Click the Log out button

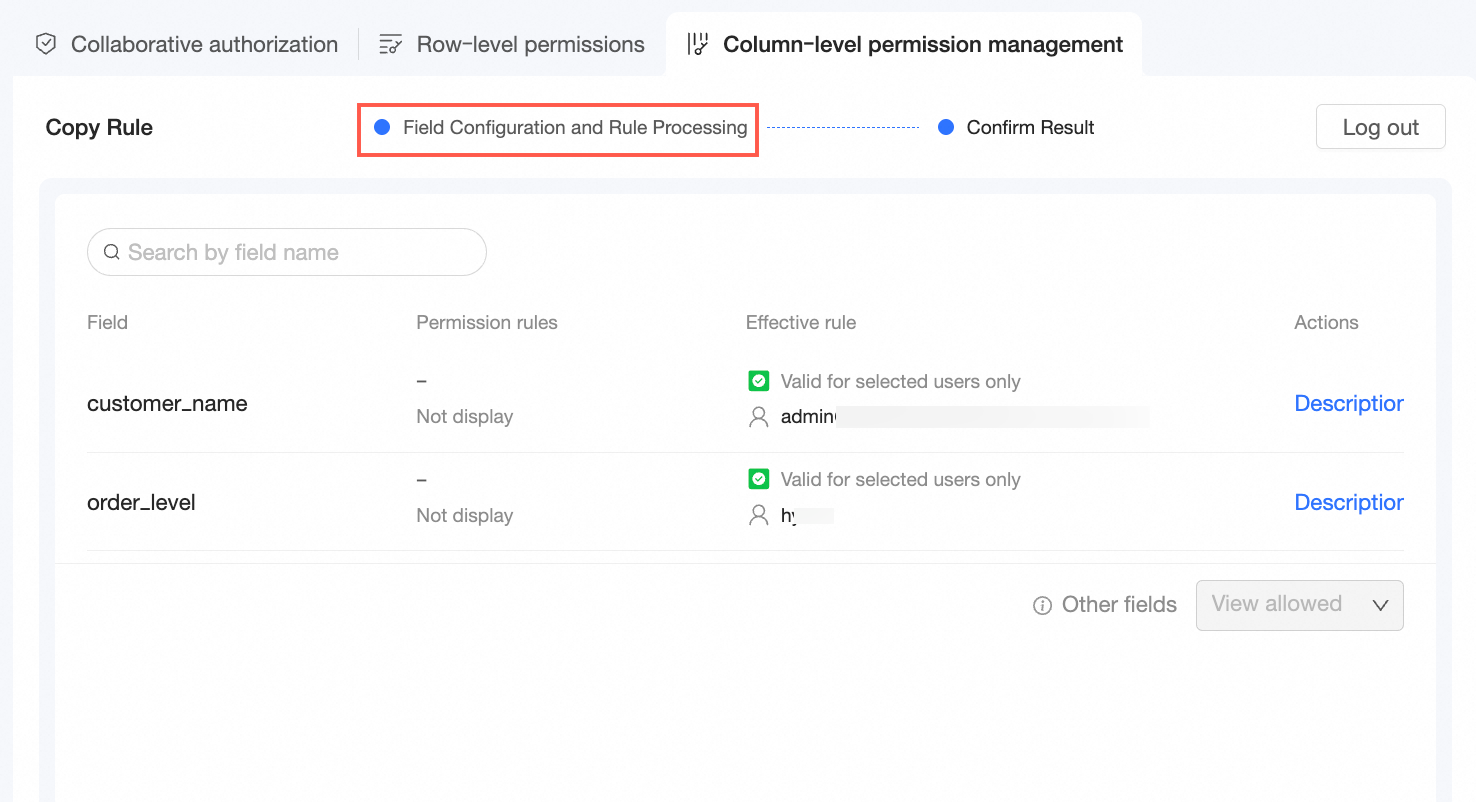(1380, 127)
